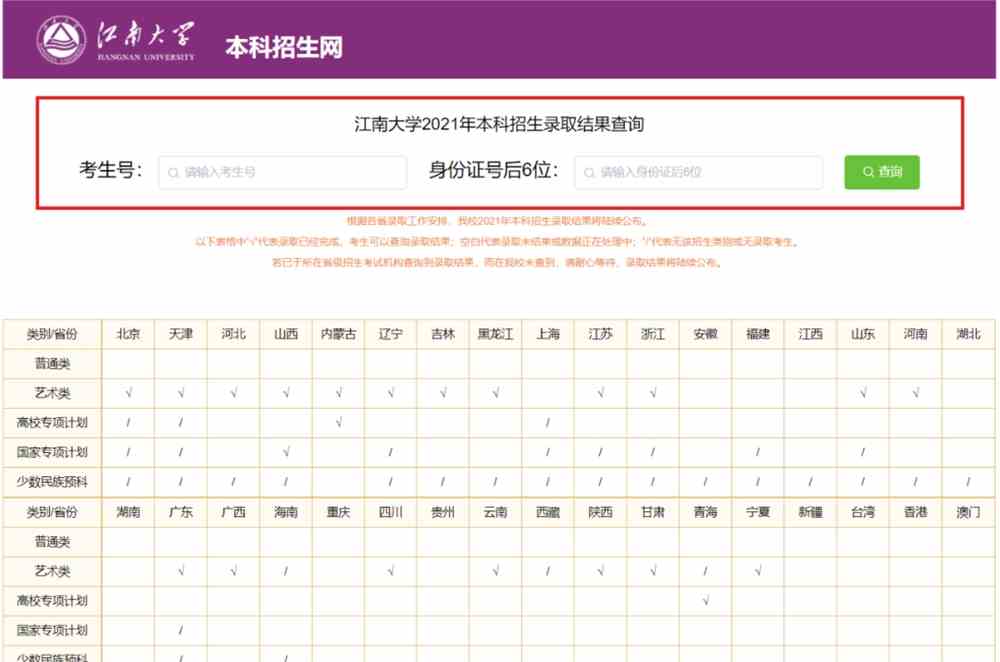1000x662 pixels.
Task: Select the 台湾 column header
Action: pos(863,511)
